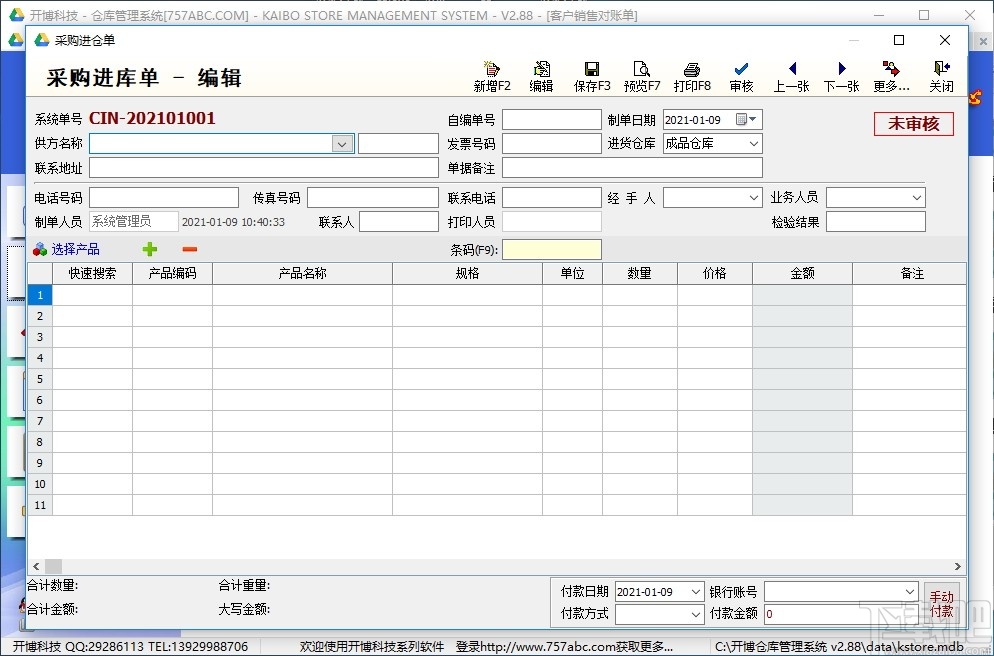This screenshot has width=994, height=656.
Task: Click the supplier code field beside 供方名称
Action: click(x=398, y=144)
